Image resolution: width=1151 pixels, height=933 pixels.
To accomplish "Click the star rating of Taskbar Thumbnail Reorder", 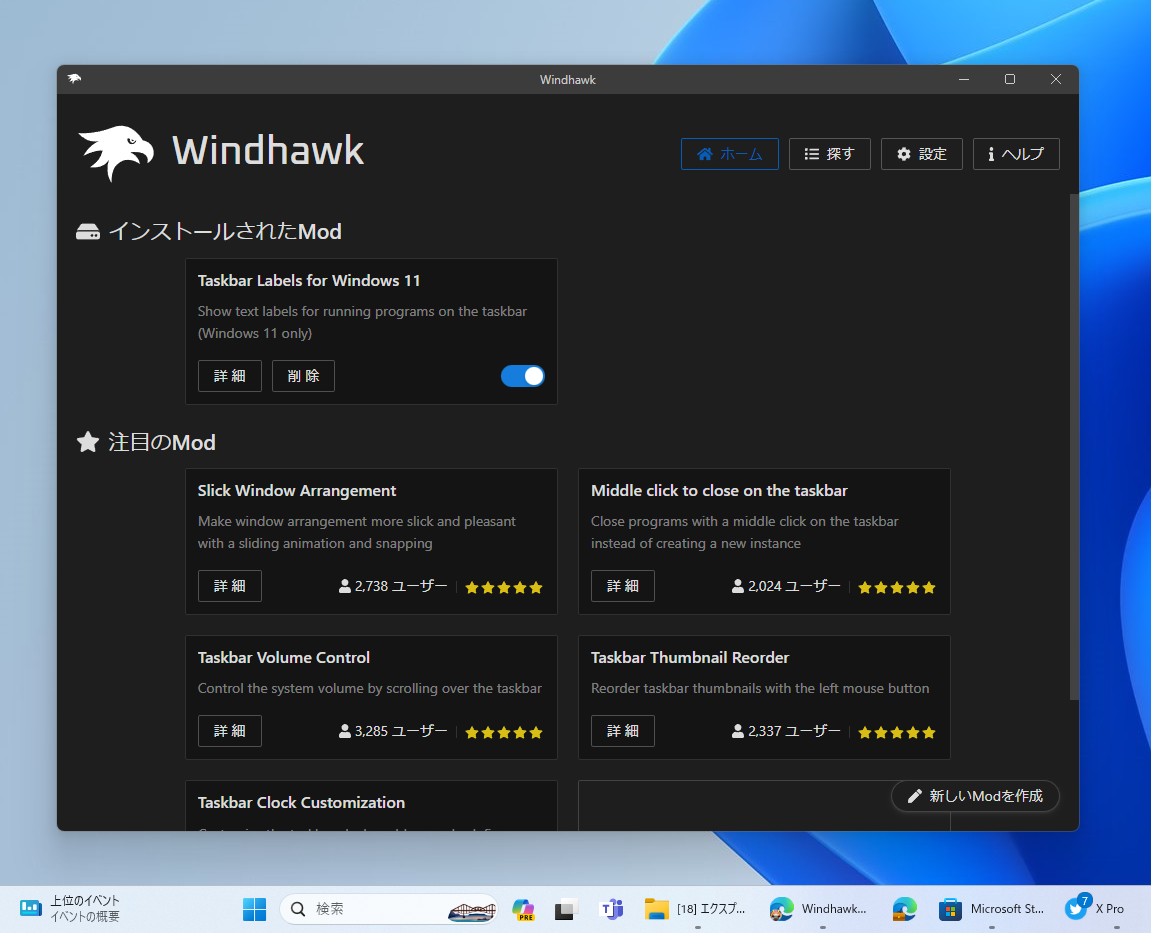I will click(896, 731).
